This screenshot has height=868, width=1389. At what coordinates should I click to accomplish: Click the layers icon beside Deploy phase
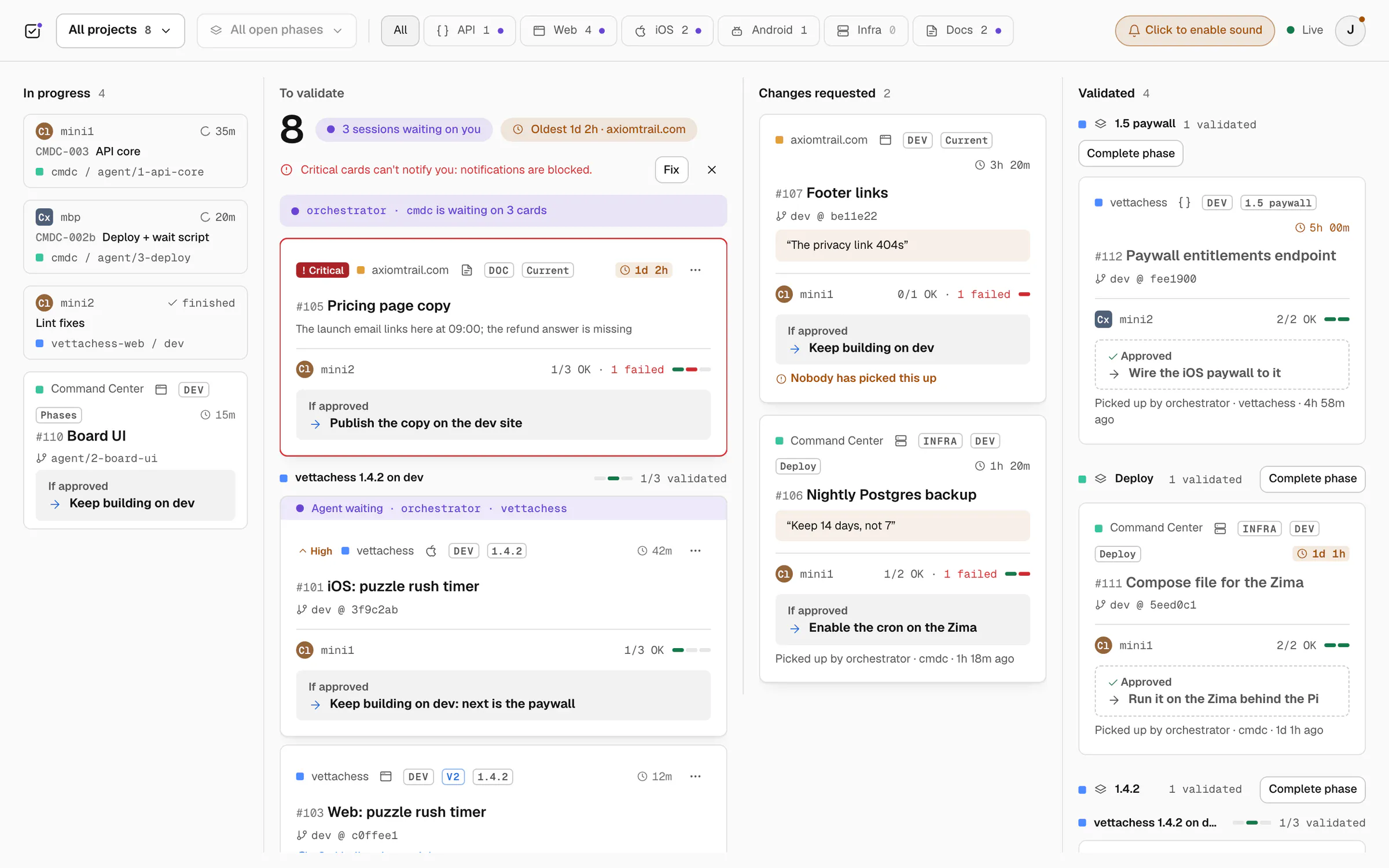coord(1101,479)
